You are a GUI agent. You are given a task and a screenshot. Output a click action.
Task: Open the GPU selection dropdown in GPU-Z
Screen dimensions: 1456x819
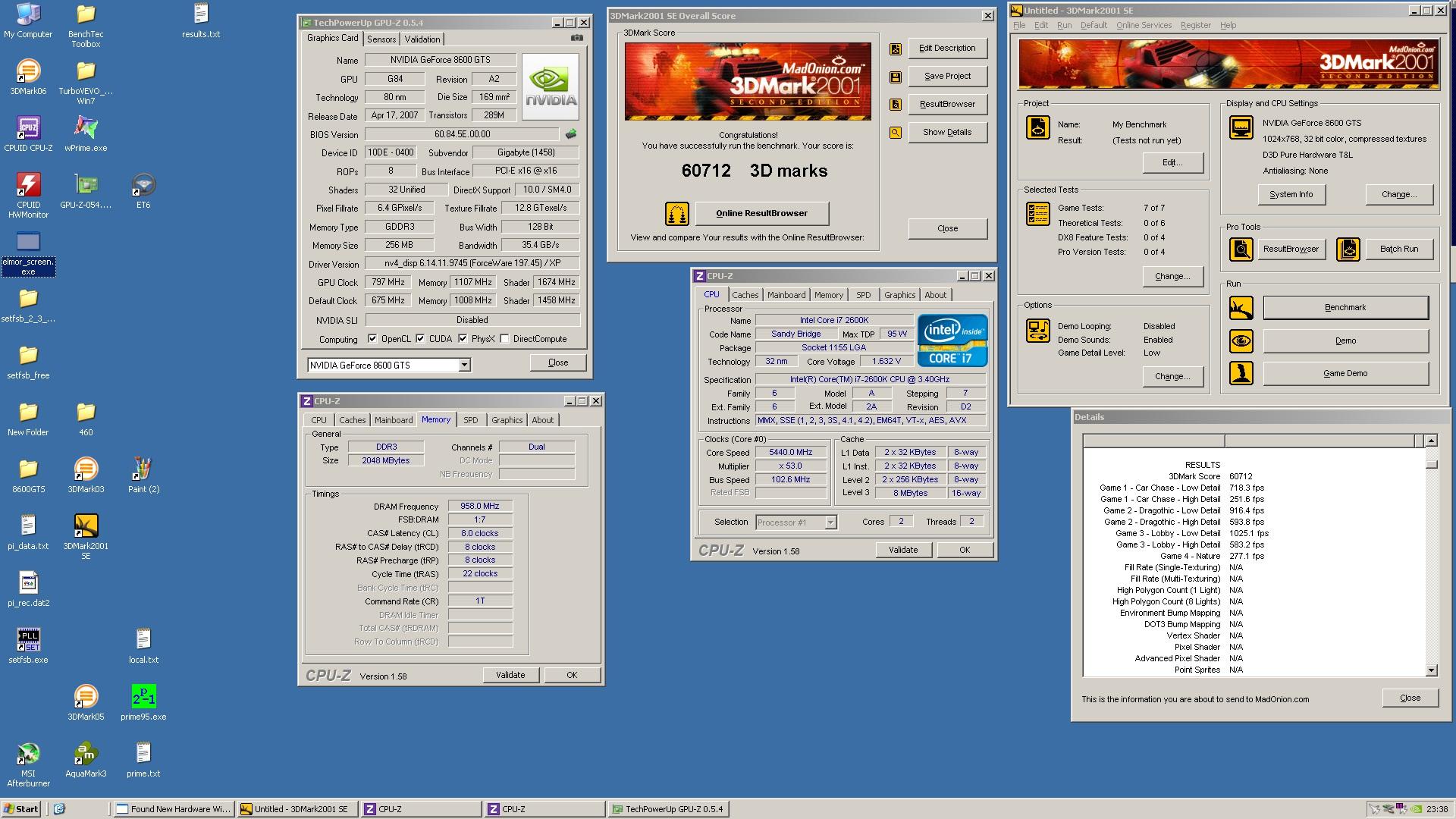tap(464, 366)
